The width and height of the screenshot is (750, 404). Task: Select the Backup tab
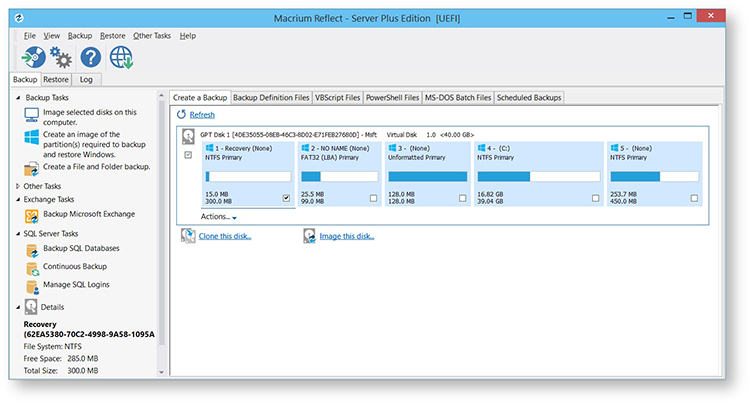click(25, 79)
